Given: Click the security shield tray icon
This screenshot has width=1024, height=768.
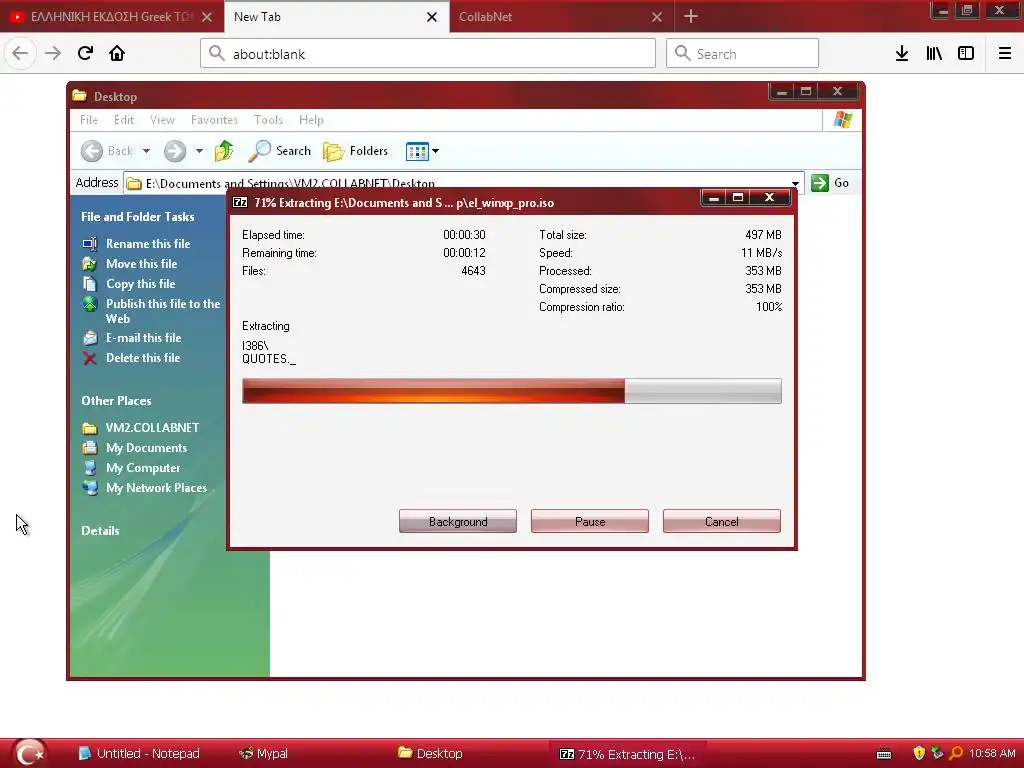Looking at the screenshot, I should point(919,754).
